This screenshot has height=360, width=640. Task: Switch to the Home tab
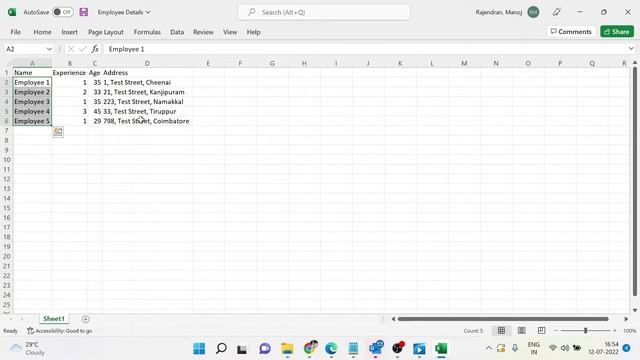42,32
